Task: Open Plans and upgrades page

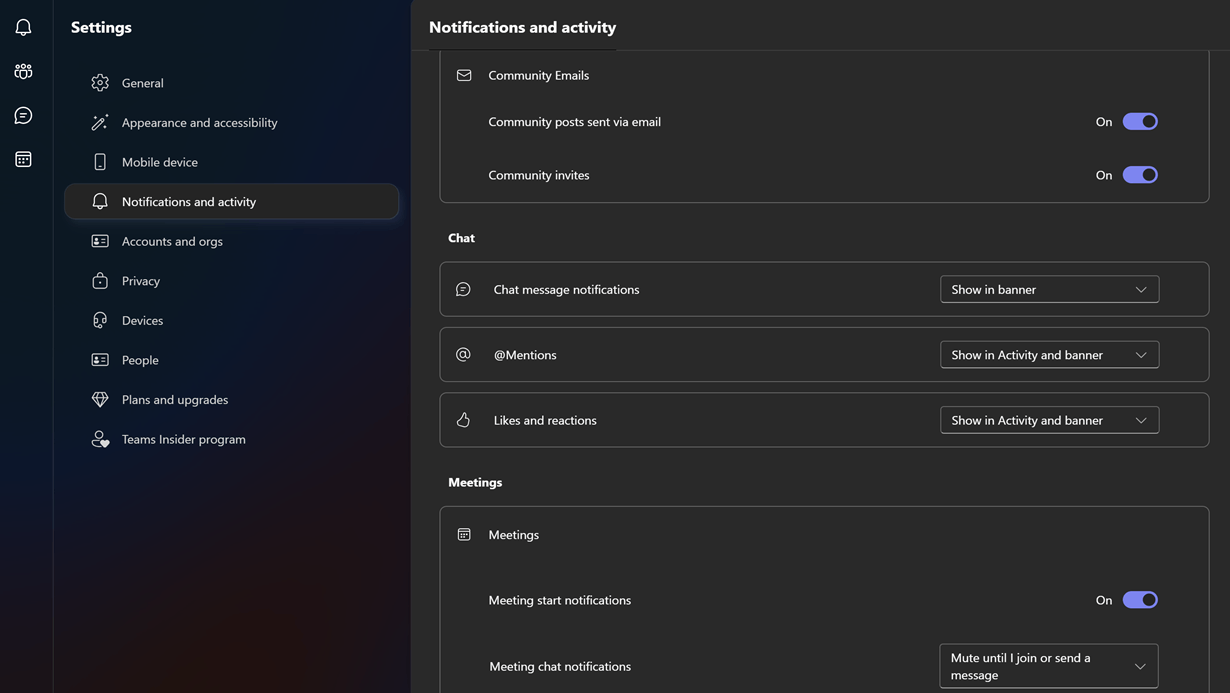Action: [x=231, y=399]
